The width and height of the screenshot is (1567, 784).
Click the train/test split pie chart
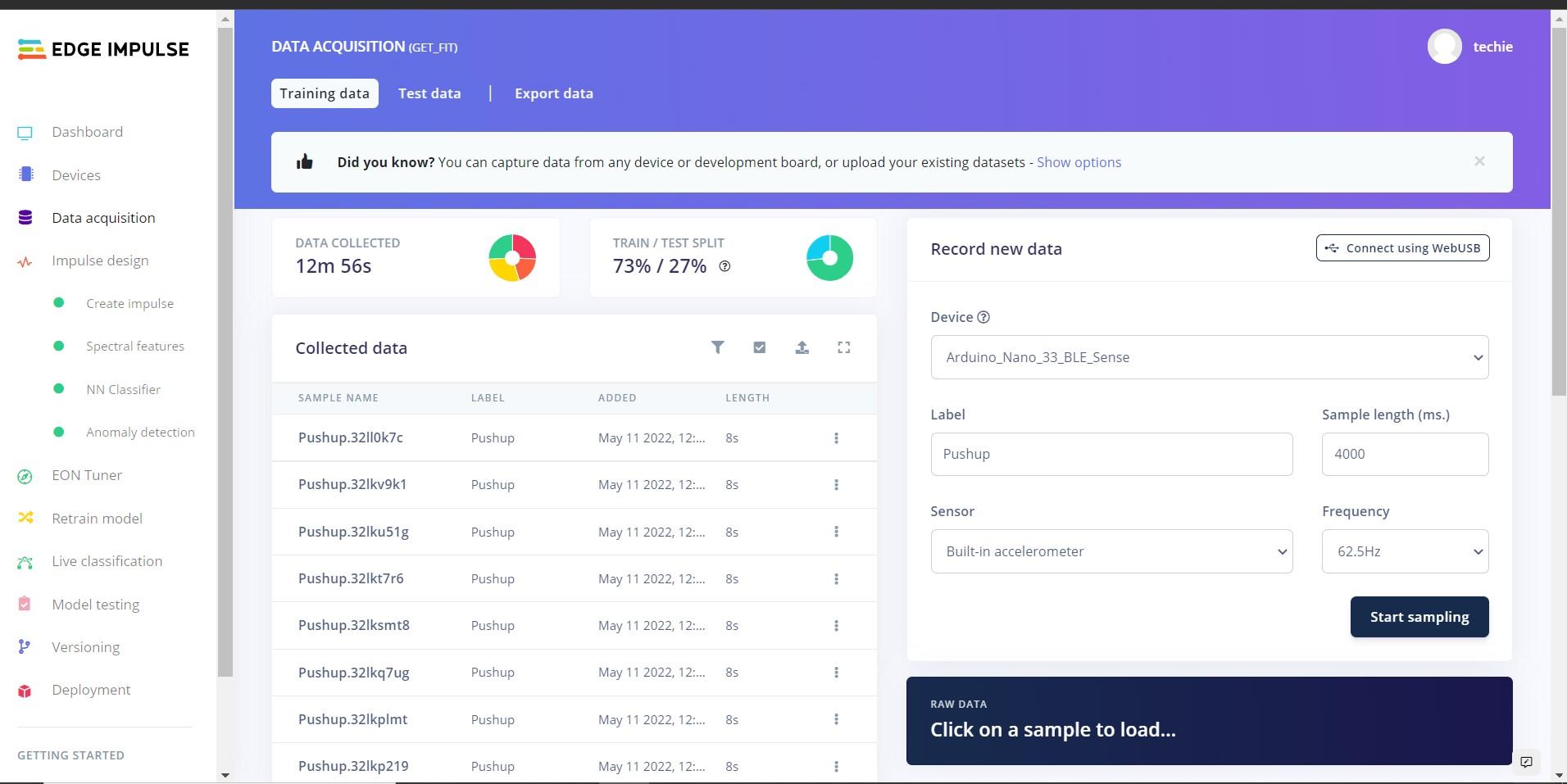coord(829,258)
